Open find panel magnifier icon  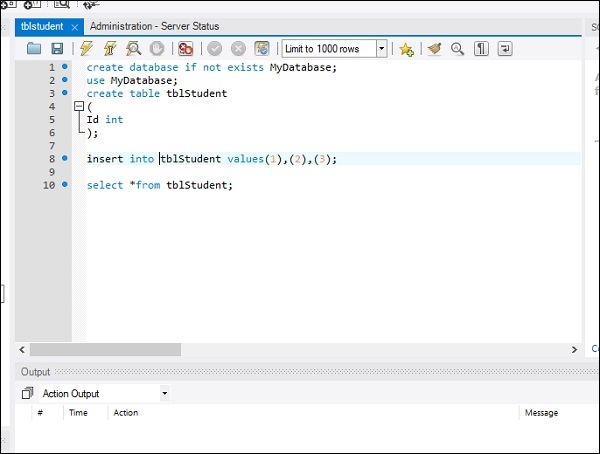tap(457, 49)
